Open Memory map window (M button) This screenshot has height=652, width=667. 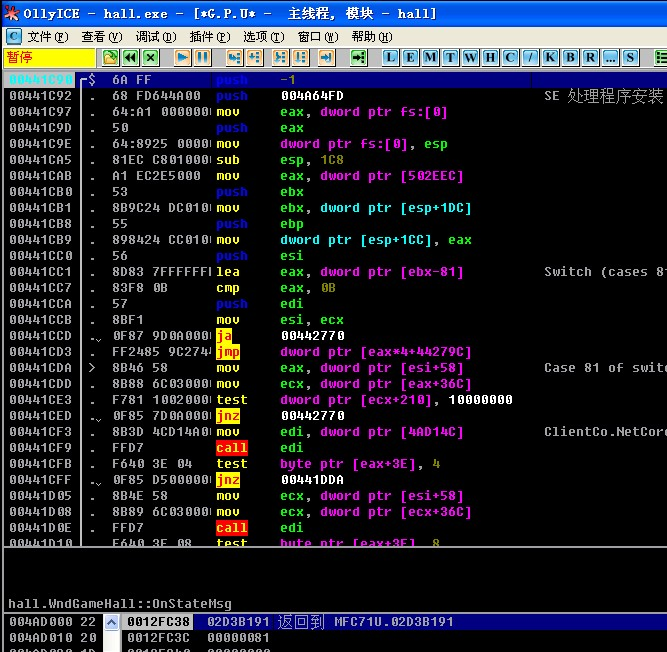(430, 58)
